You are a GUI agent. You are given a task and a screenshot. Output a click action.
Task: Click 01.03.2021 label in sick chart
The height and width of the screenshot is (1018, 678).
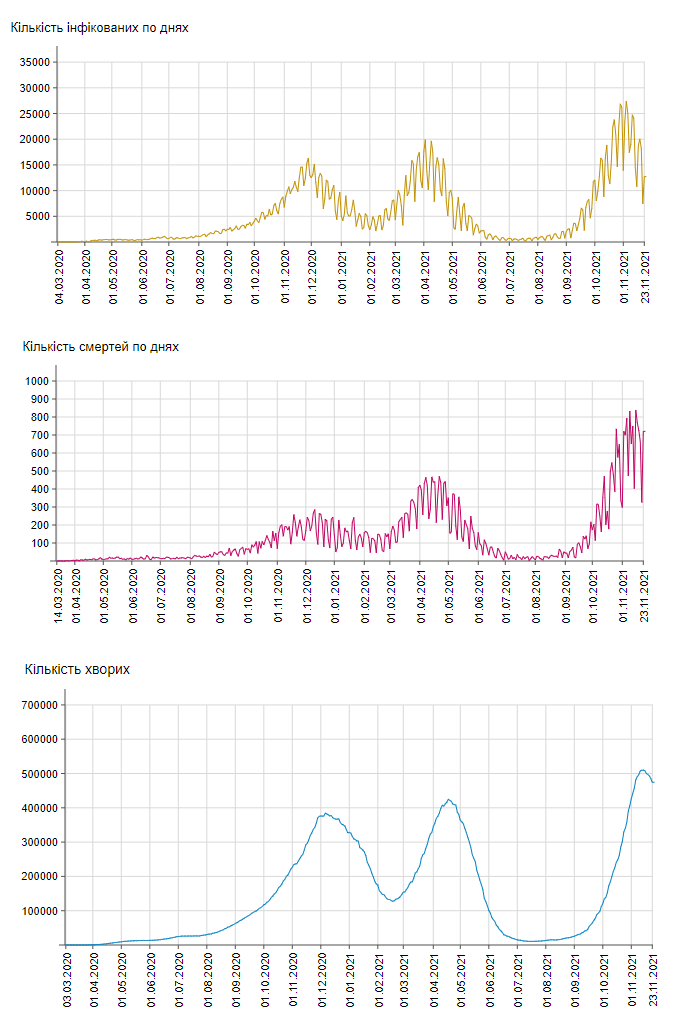click(405, 980)
